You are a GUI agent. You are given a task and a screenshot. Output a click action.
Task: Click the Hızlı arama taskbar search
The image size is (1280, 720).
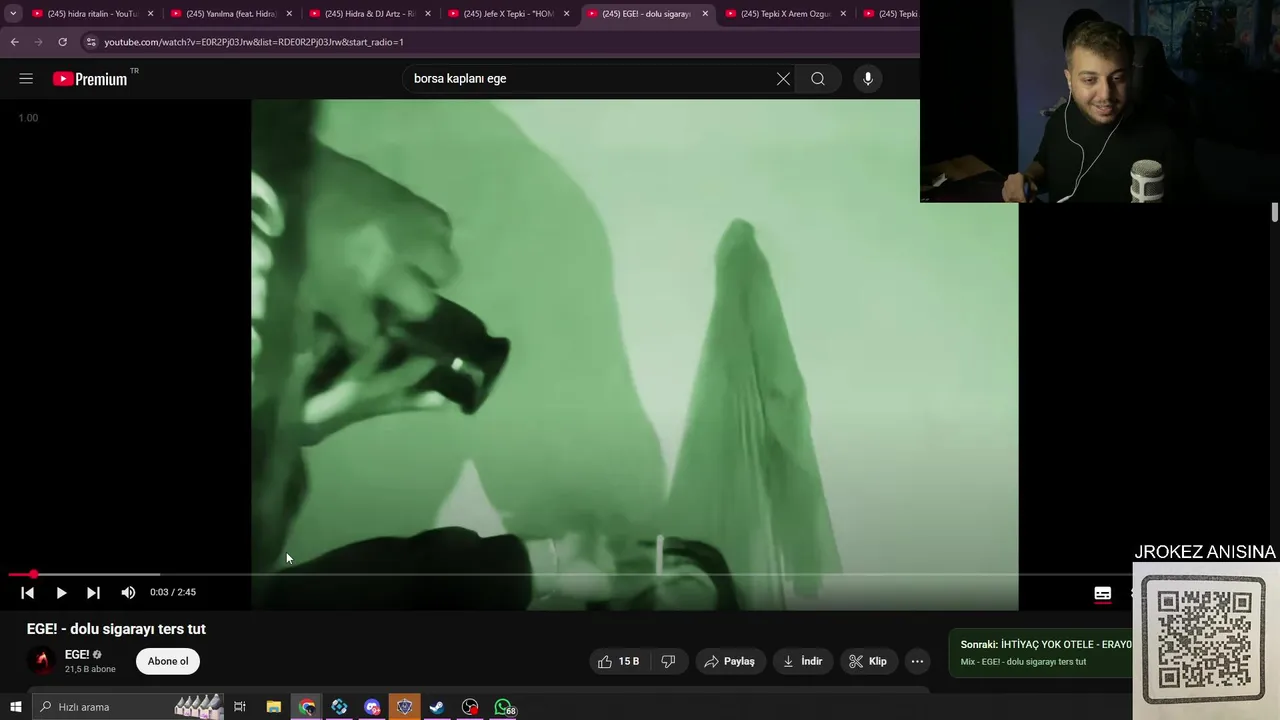coord(128,707)
